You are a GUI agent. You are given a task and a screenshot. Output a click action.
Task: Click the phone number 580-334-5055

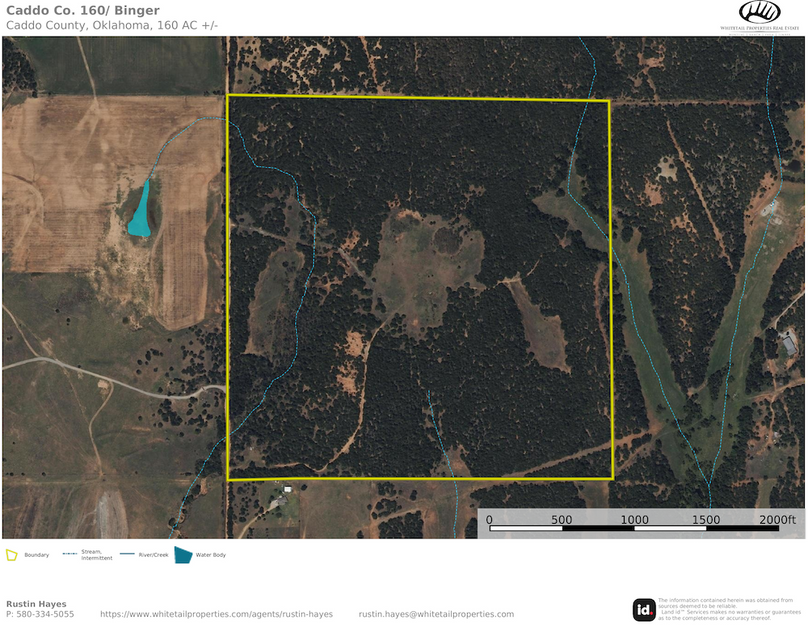(x=44, y=614)
